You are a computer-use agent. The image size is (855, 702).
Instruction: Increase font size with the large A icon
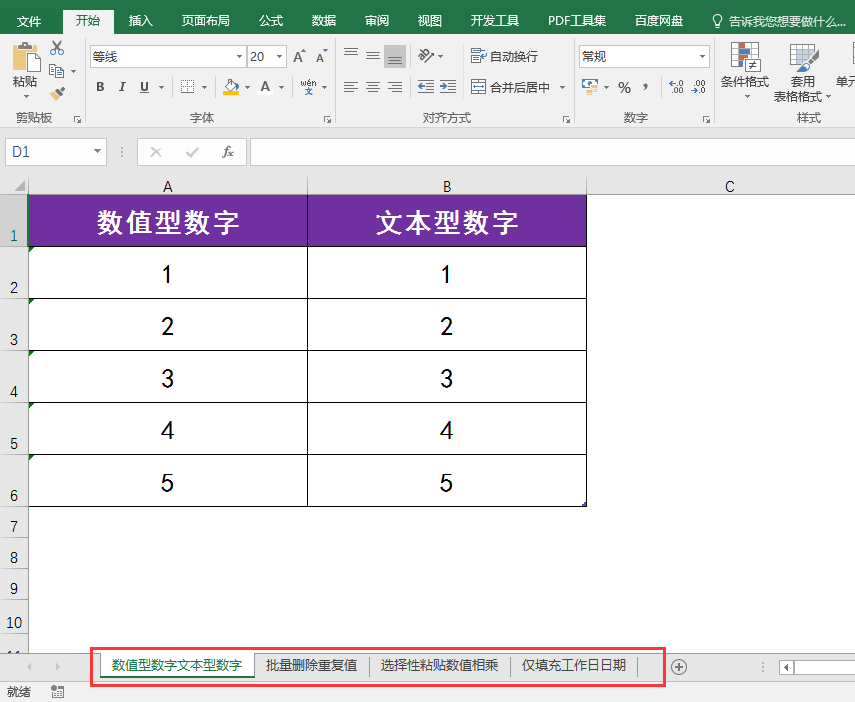point(299,56)
